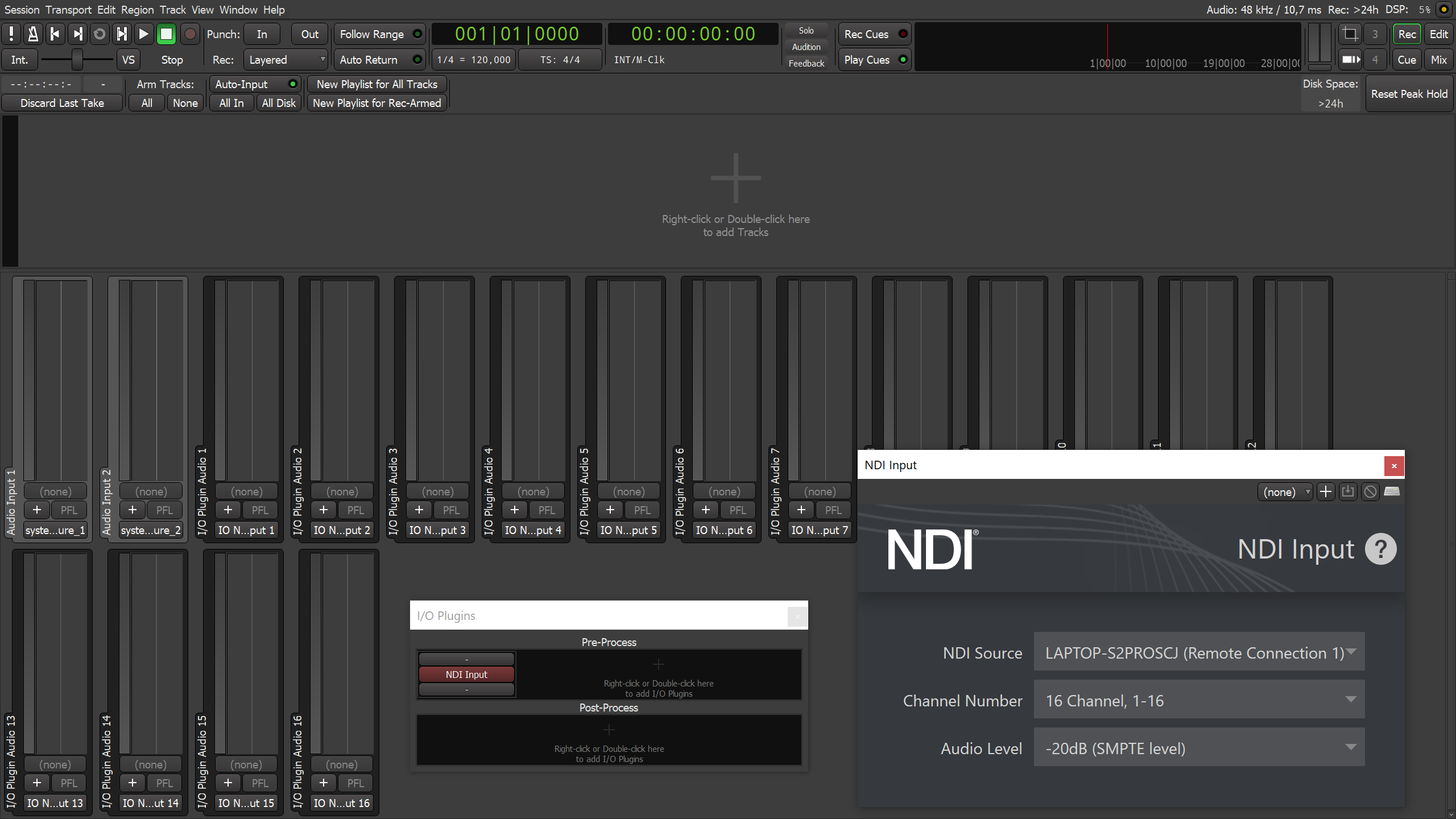Add plugin to I/O Plugin Audio 13 strip
This screenshot has width=1456, height=819.
tap(37, 783)
